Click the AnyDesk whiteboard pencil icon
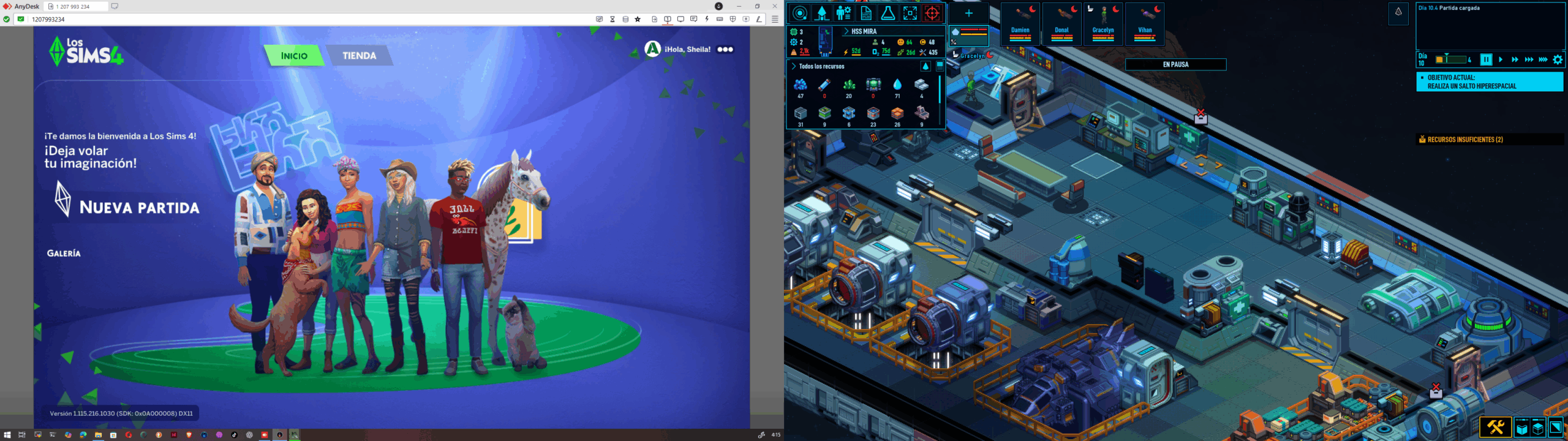The image size is (1568, 441). [759, 19]
